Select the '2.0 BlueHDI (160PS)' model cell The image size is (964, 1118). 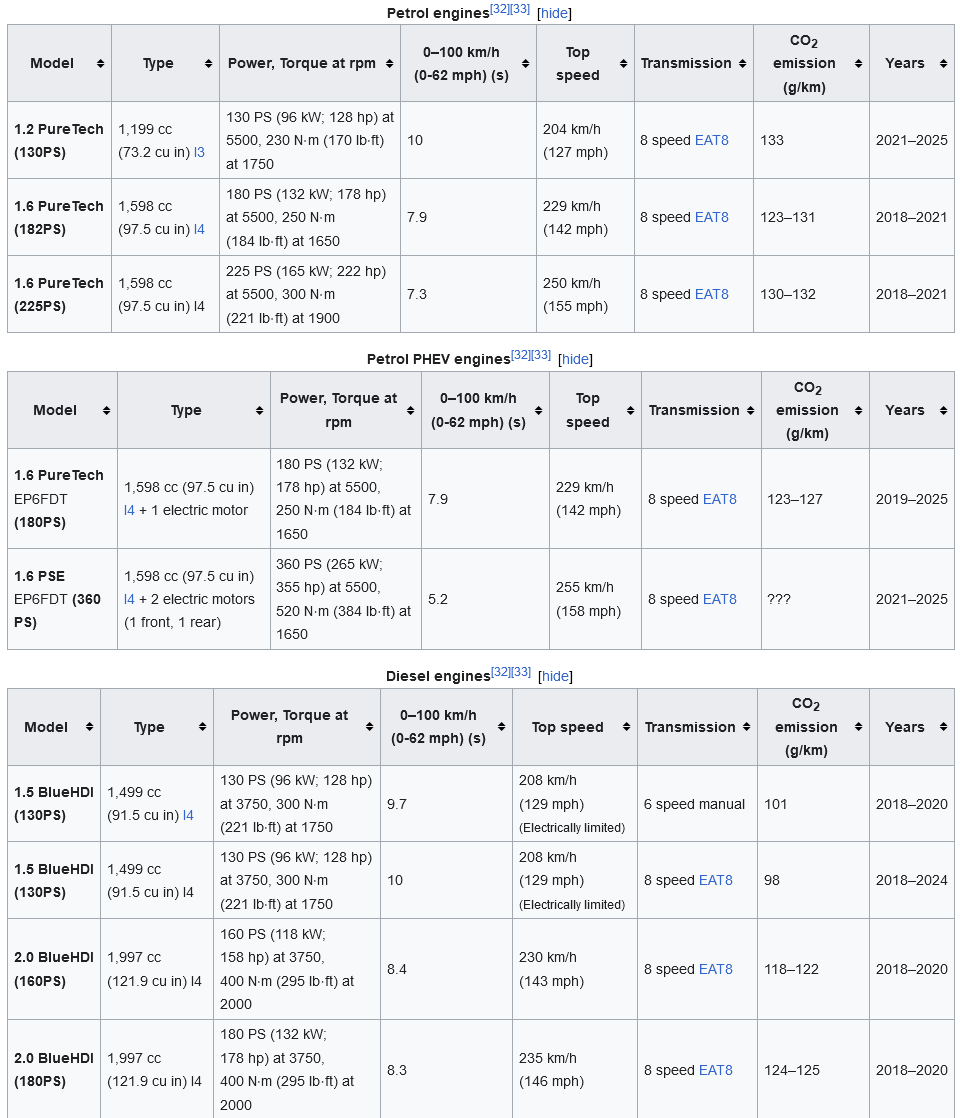(x=54, y=970)
